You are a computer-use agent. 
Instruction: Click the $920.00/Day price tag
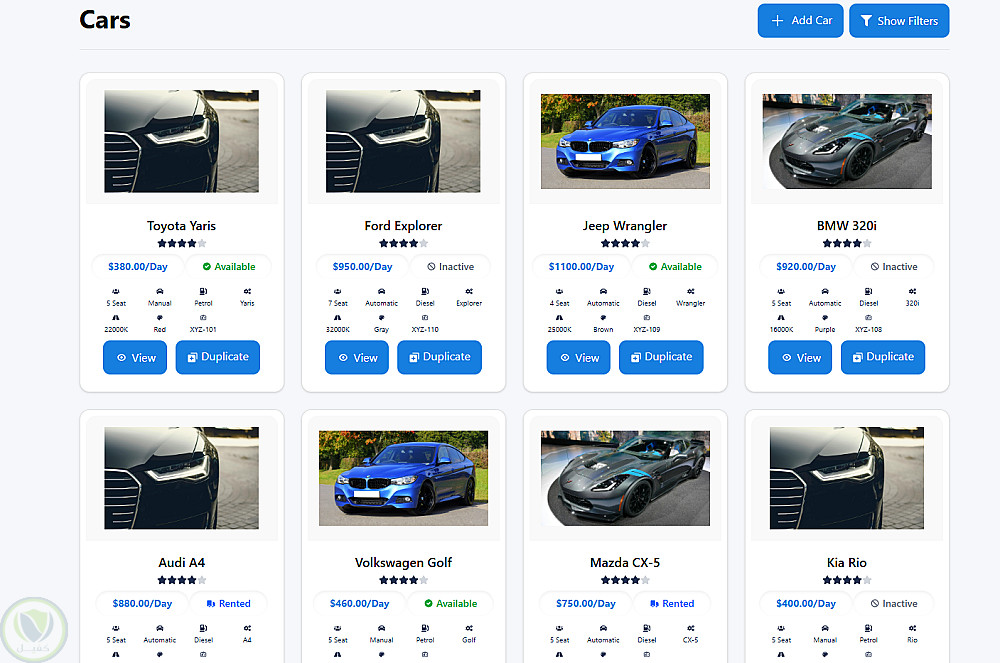[x=805, y=266]
